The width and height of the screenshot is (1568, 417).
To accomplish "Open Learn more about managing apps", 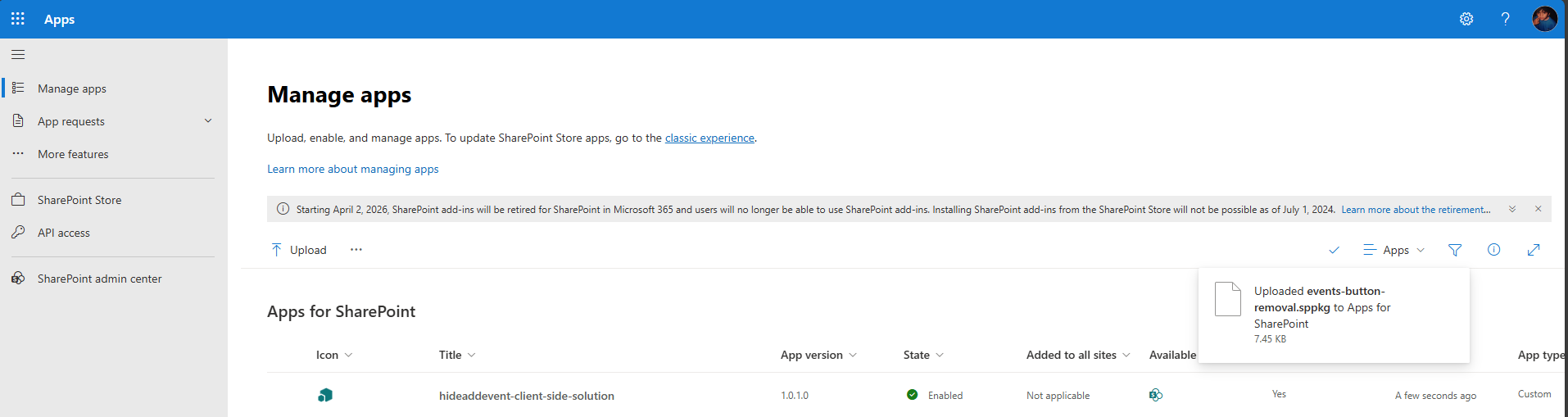I will 353,169.
